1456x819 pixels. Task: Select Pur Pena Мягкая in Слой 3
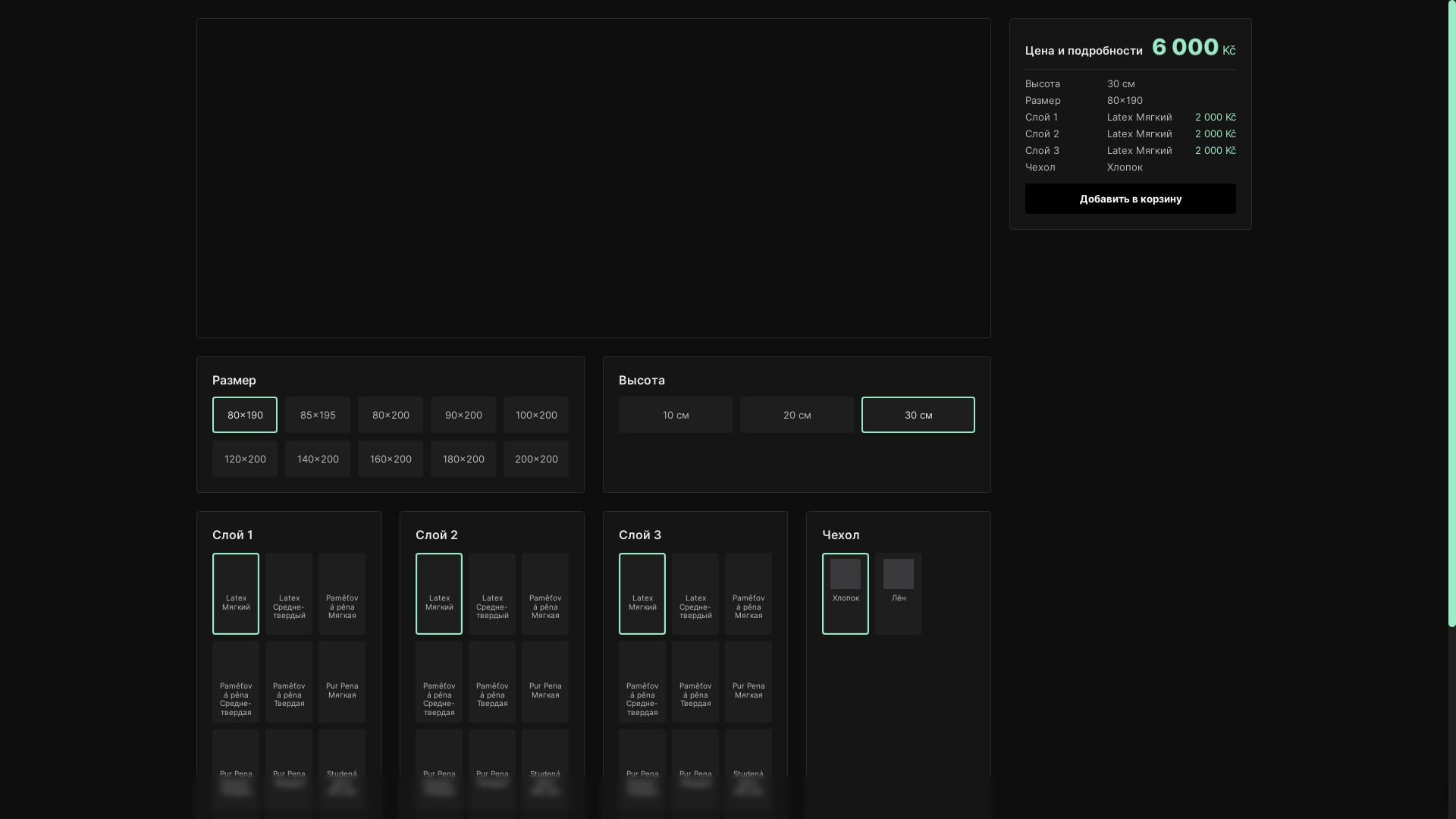click(x=748, y=682)
